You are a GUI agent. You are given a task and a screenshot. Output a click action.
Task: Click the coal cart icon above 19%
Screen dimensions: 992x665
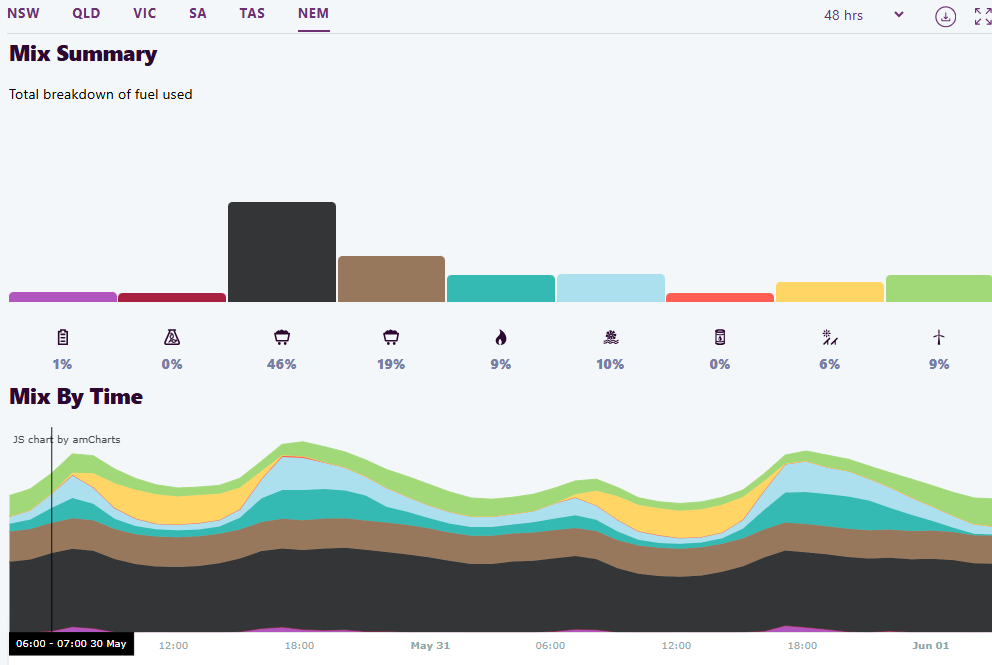tap(391, 338)
